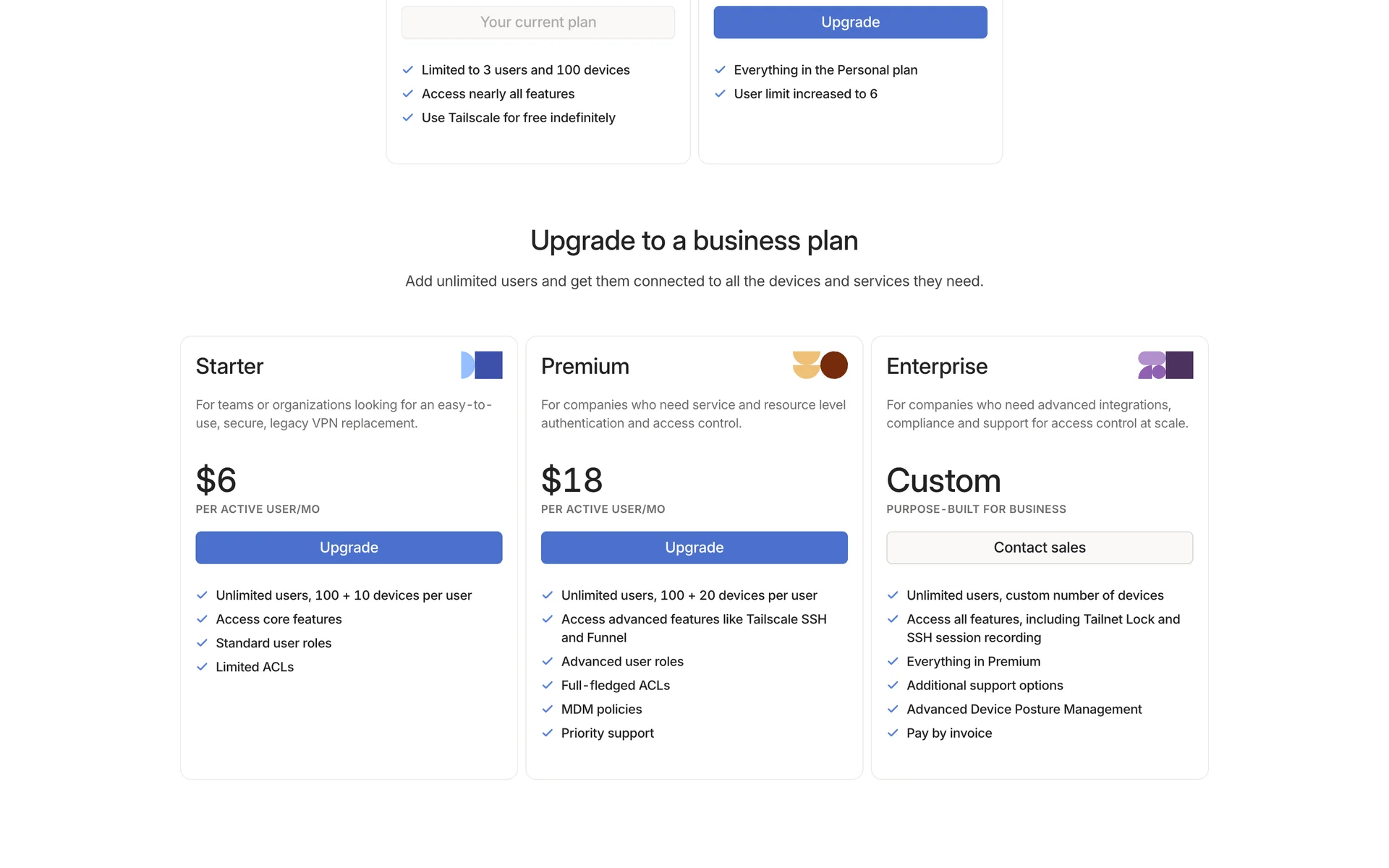Click the Starter plan title text
The width and height of the screenshot is (1389, 868).
pos(229,366)
